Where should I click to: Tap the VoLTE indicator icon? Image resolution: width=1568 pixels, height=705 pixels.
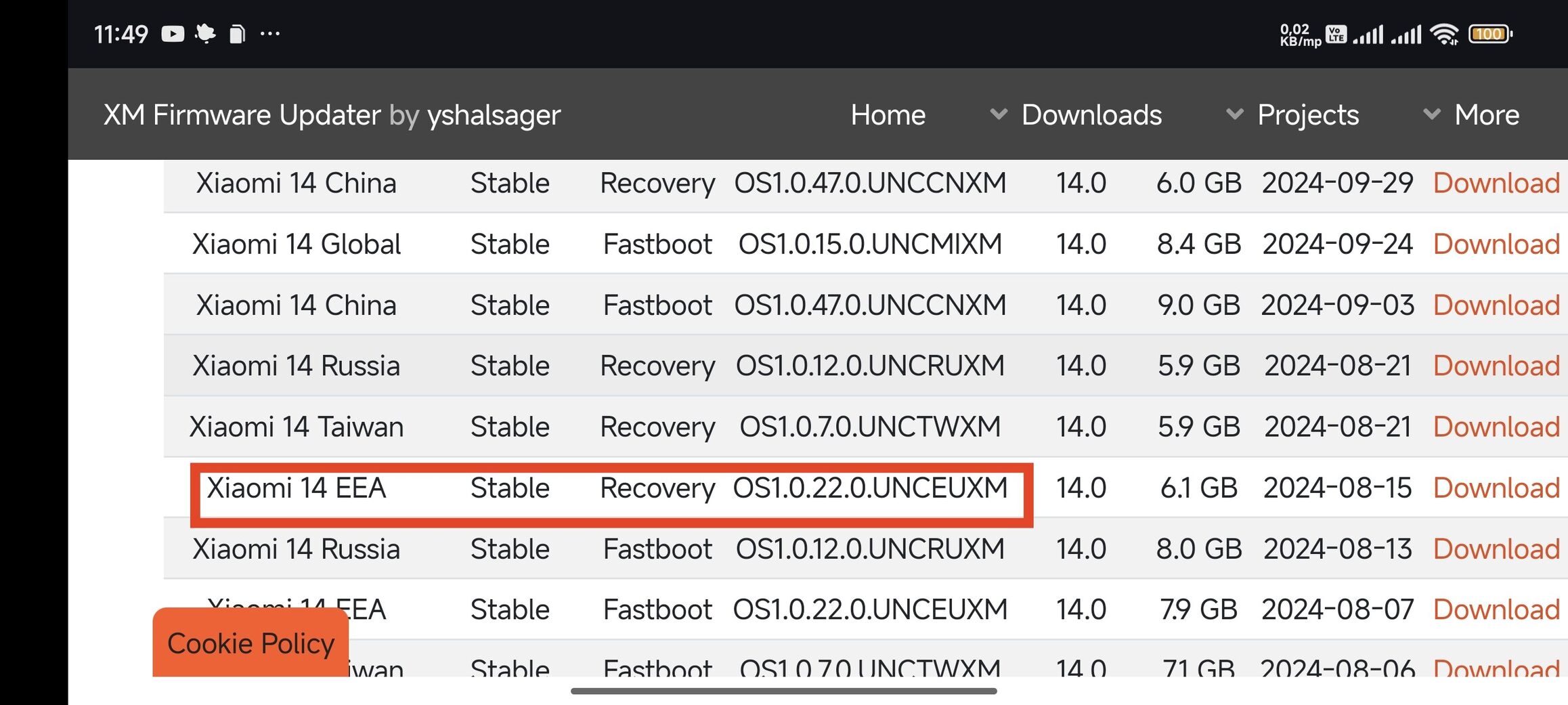point(1336,34)
